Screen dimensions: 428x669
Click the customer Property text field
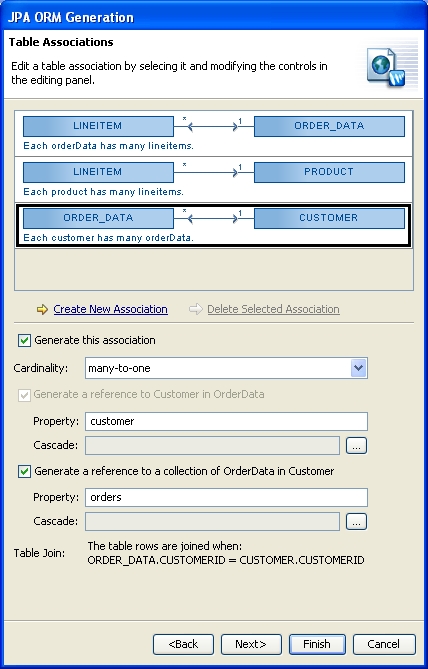(226, 422)
